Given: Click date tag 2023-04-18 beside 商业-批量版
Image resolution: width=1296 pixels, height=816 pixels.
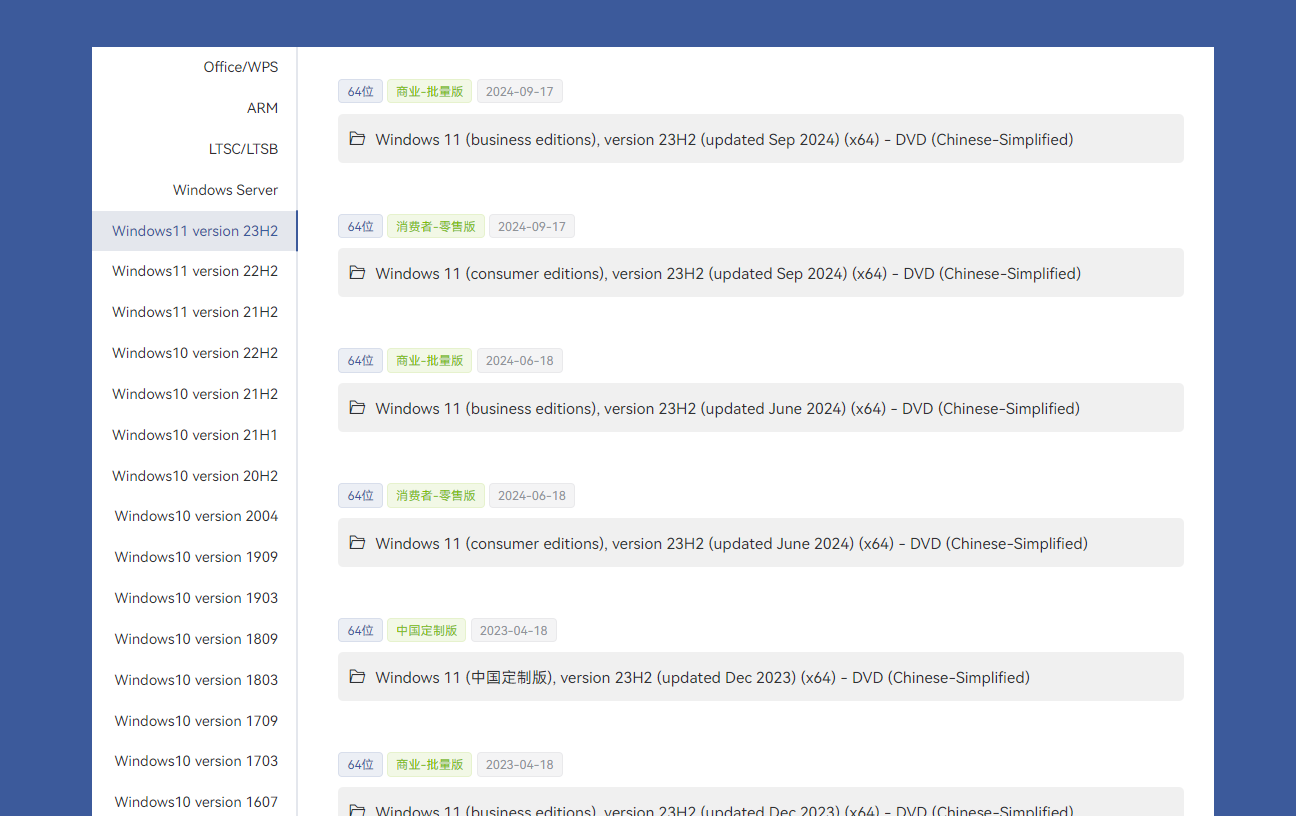Looking at the screenshot, I should tap(519, 765).
